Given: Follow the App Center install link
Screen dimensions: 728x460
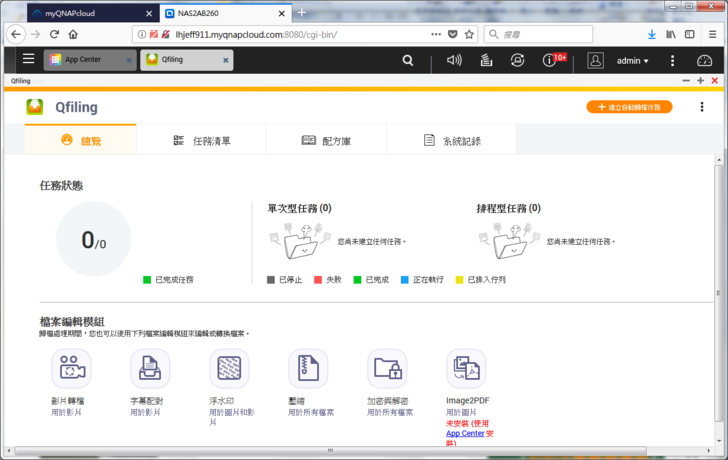Looking at the screenshot, I should [465, 434].
